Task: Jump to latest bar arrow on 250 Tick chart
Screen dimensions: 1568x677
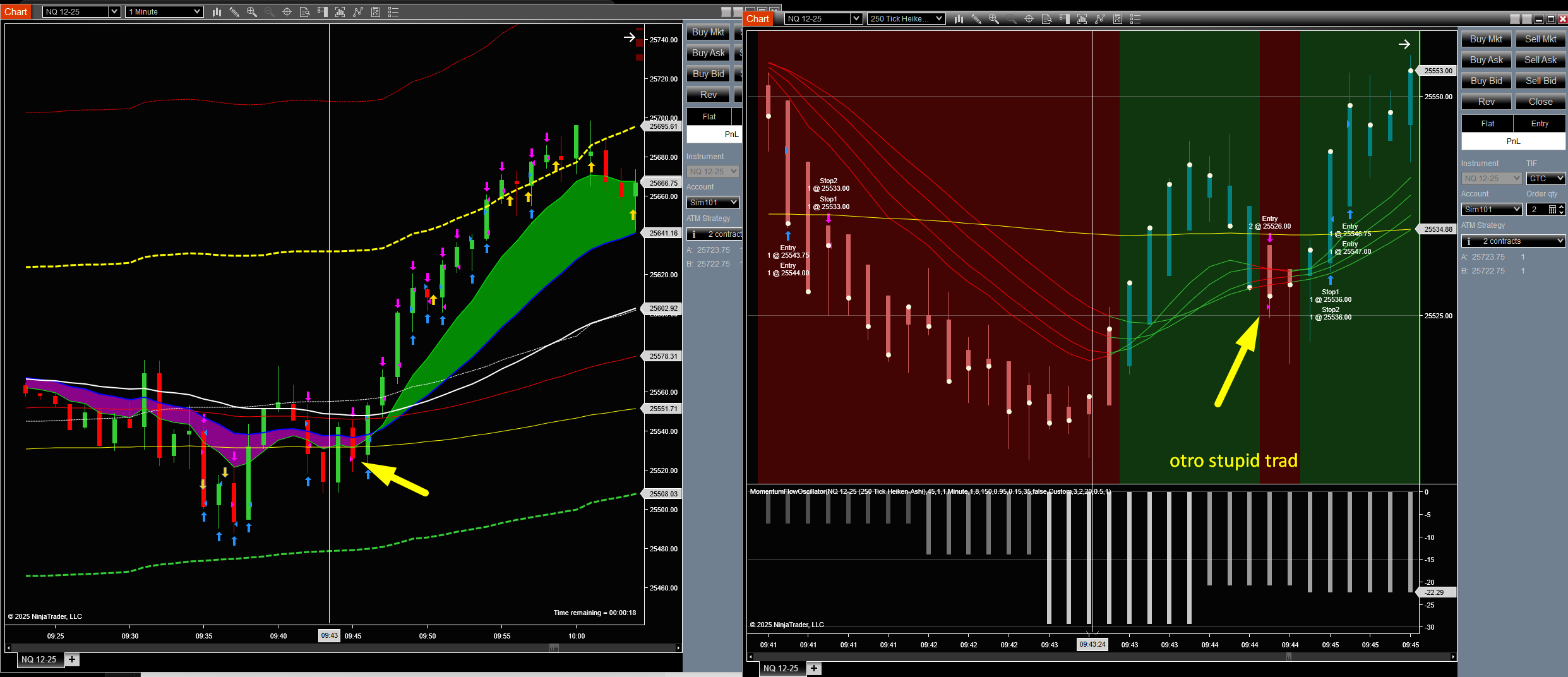Action: point(1404,44)
